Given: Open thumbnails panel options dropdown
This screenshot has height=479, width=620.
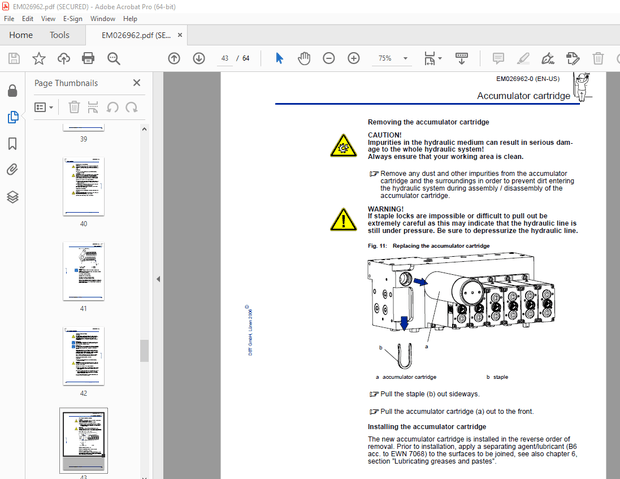Looking at the screenshot, I should 43,107.
